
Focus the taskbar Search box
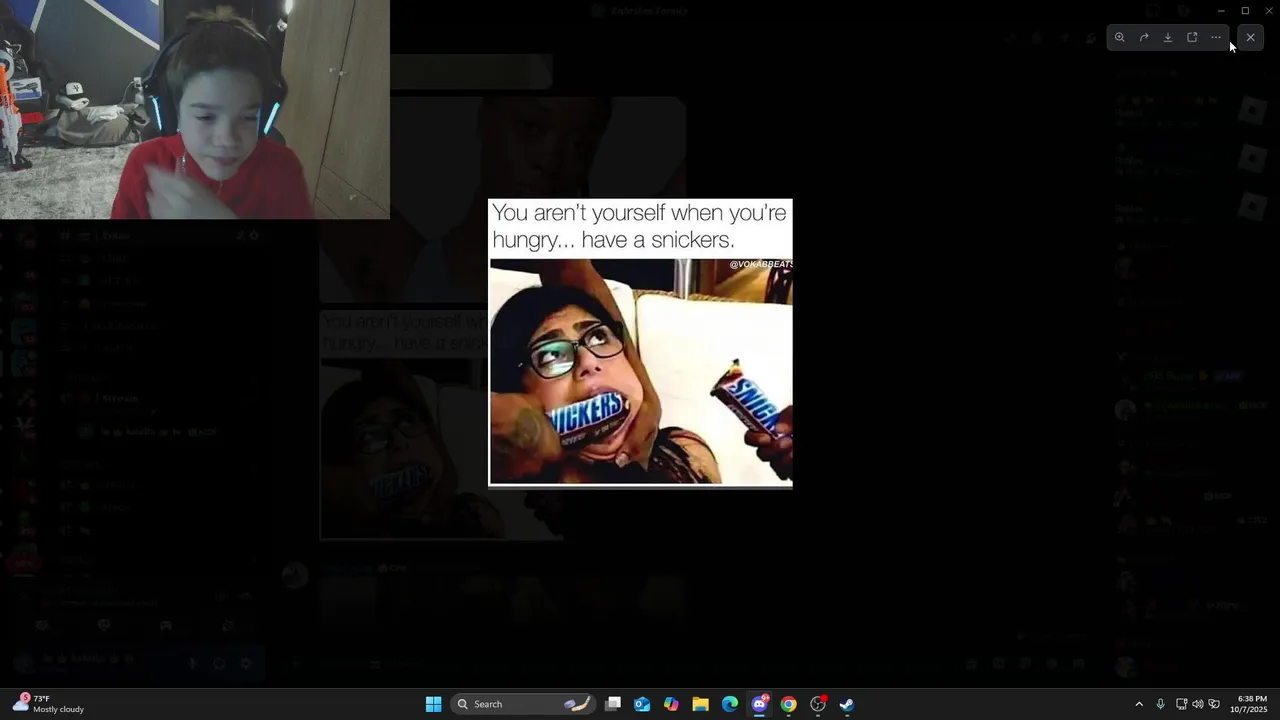pos(524,704)
